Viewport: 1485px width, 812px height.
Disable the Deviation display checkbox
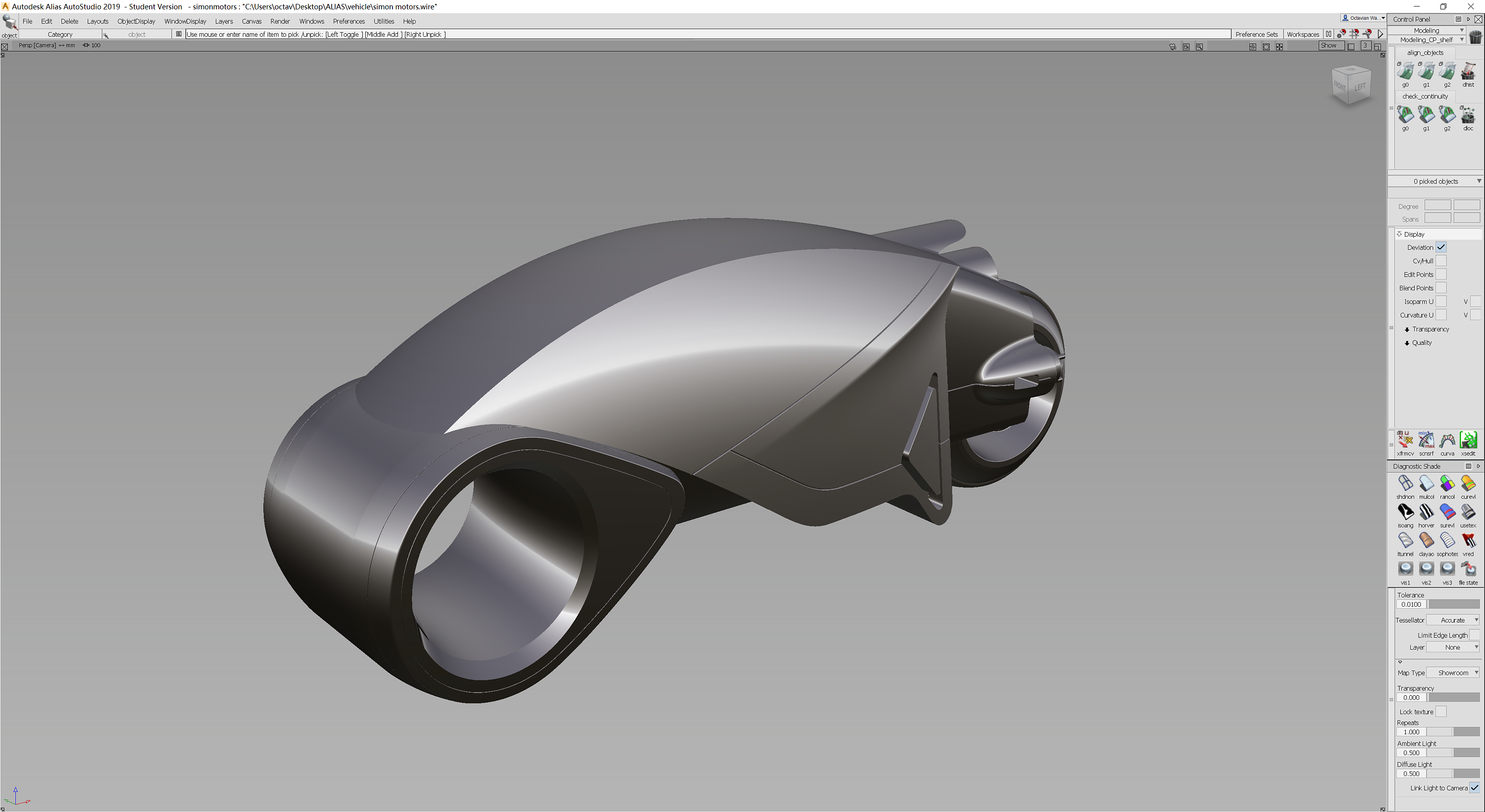[1440, 247]
